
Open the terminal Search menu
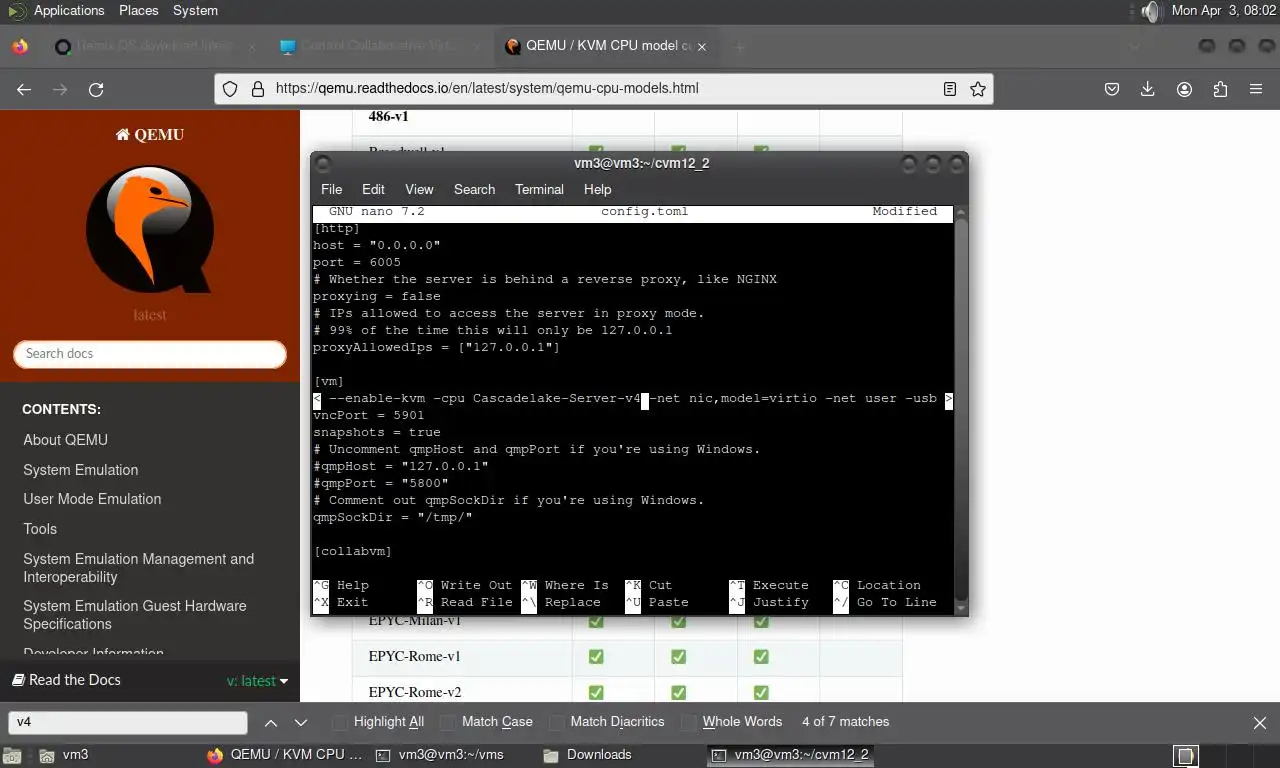(x=474, y=189)
